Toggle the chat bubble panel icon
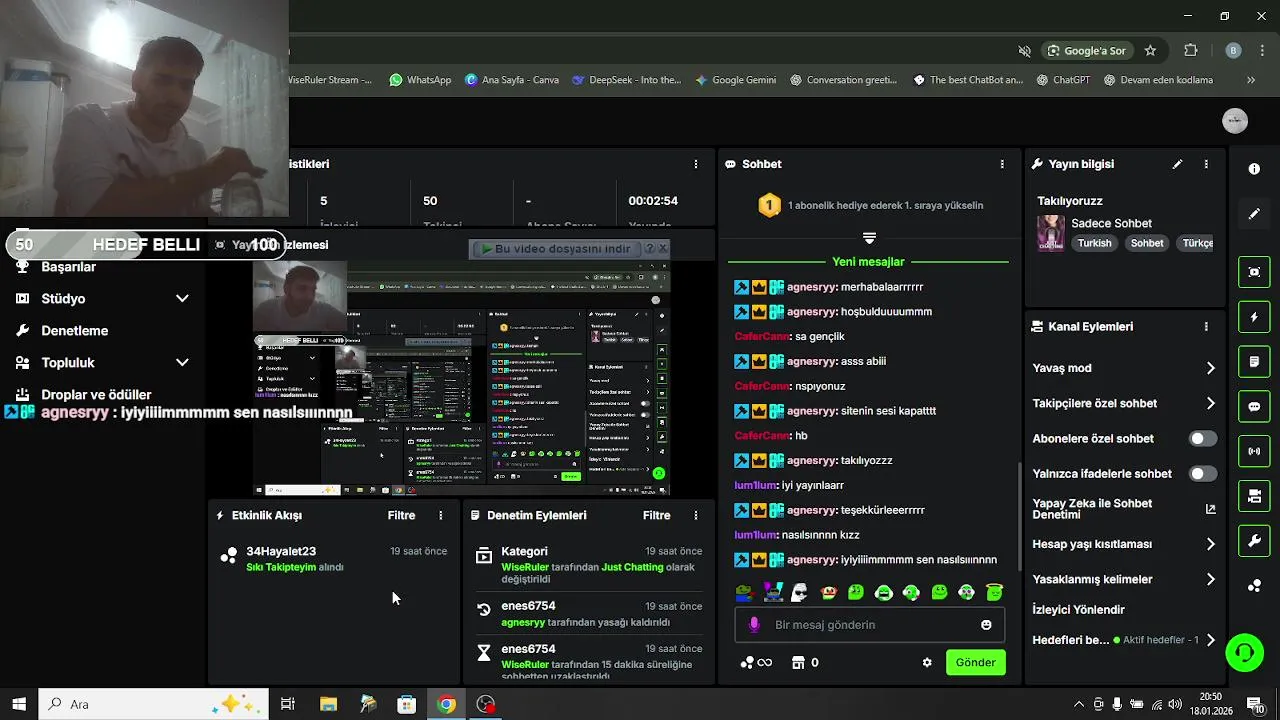Screen dimensions: 1280x720 tap(1254, 407)
